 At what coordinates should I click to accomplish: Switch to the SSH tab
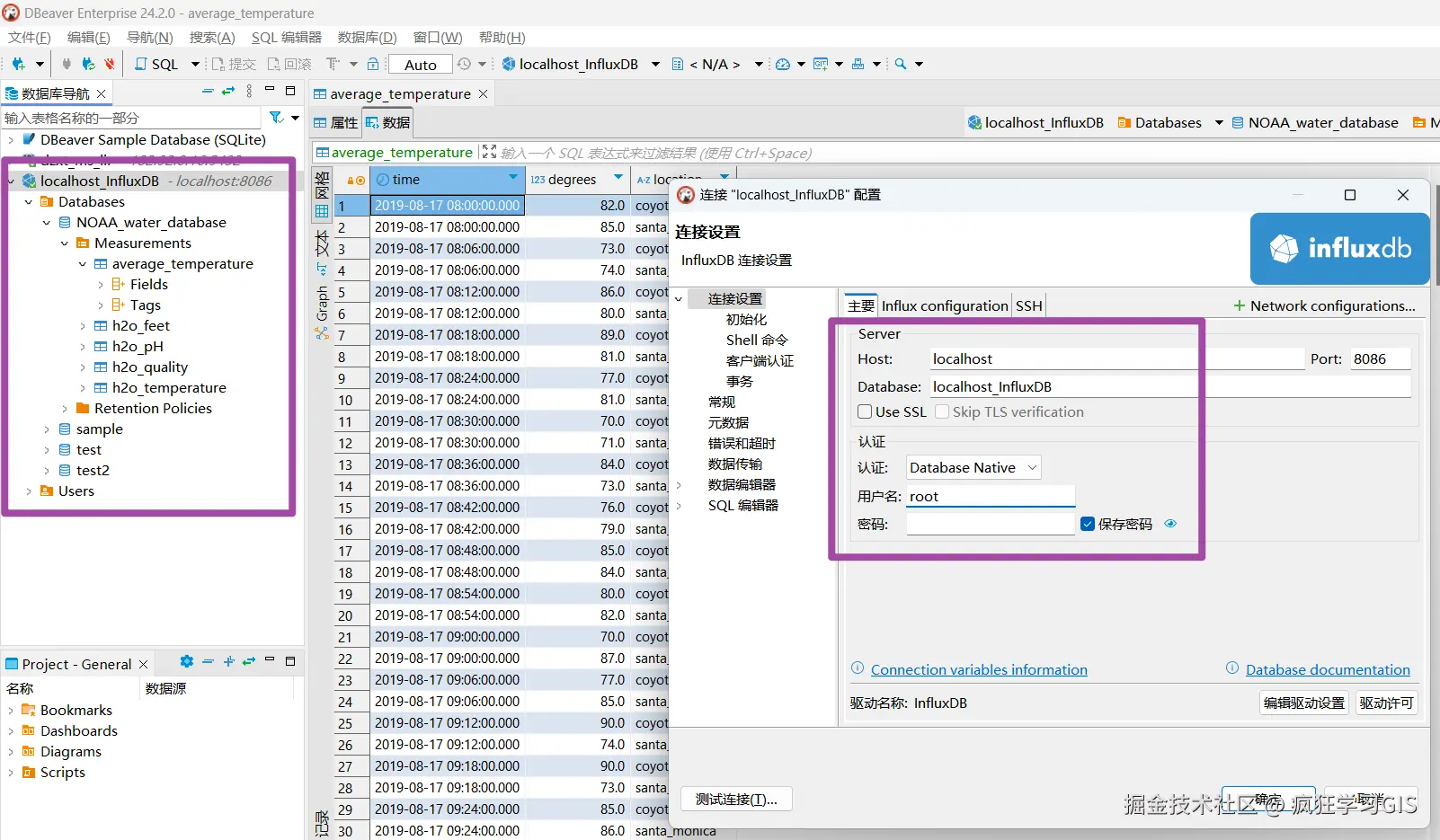click(1029, 305)
